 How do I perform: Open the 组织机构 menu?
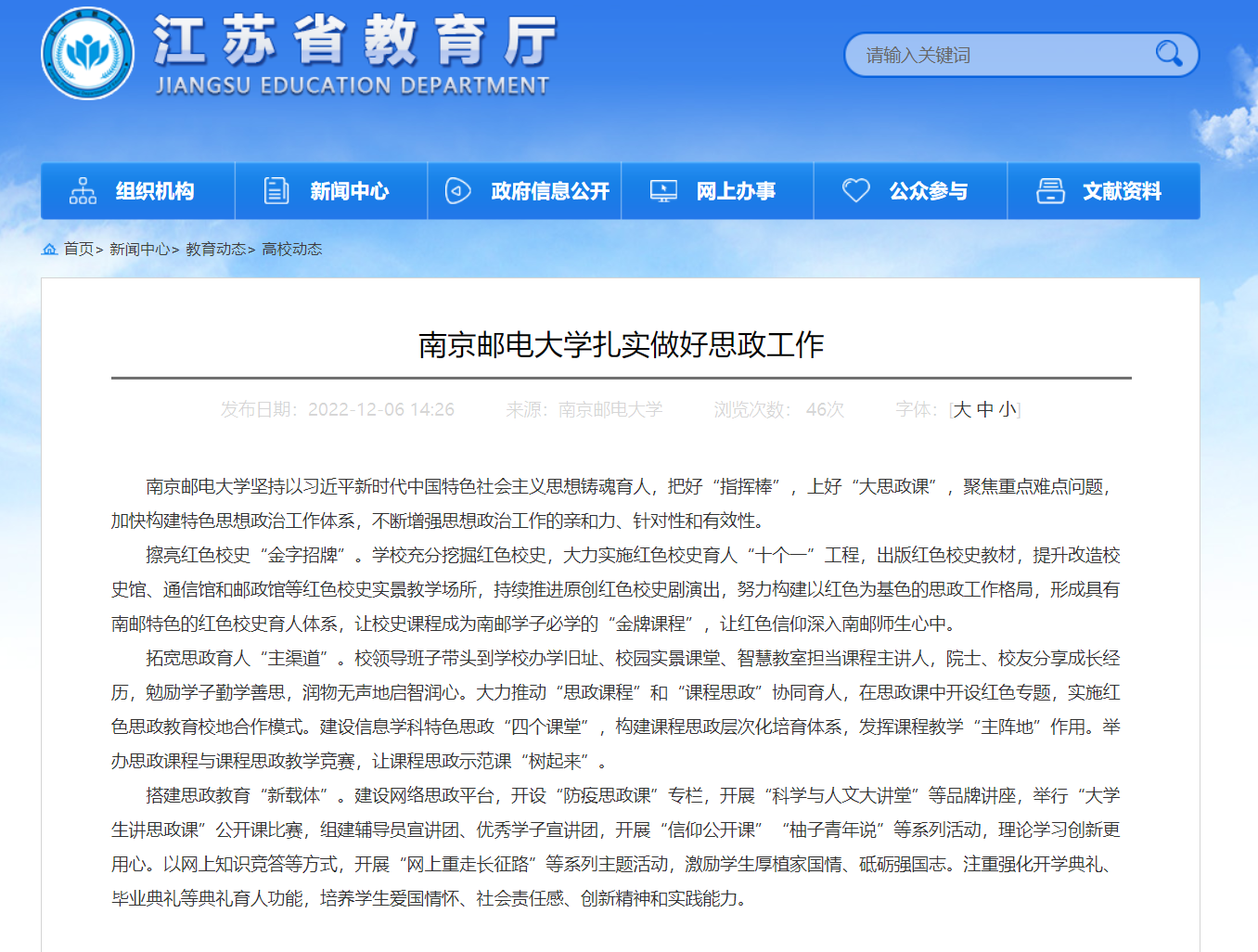[x=155, y=191]
